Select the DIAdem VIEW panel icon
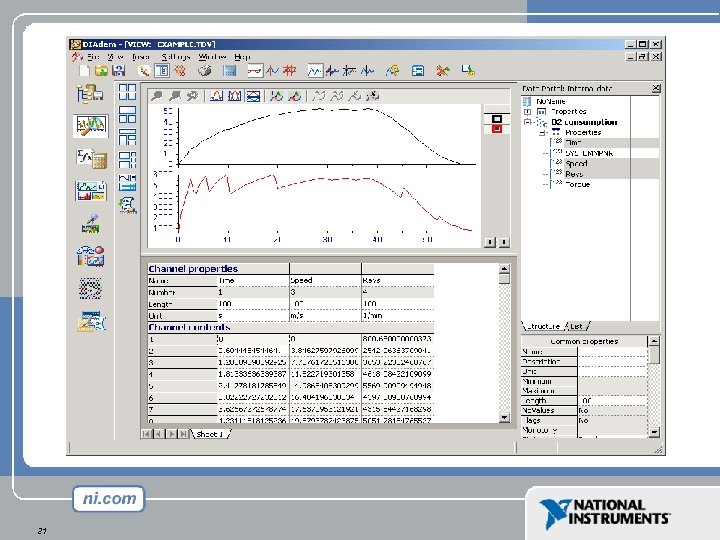The image size is (720, 540). point(90,125)
